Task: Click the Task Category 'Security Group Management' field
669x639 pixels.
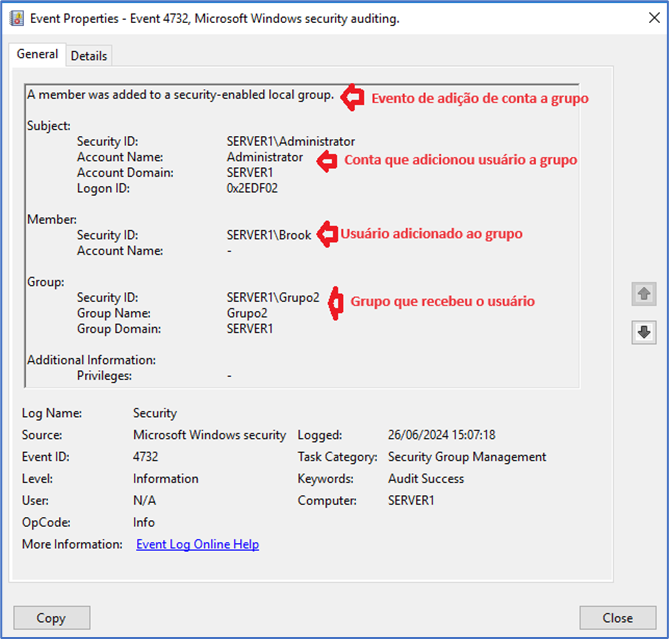Action: pyautogui.click(x=467, y=457)
